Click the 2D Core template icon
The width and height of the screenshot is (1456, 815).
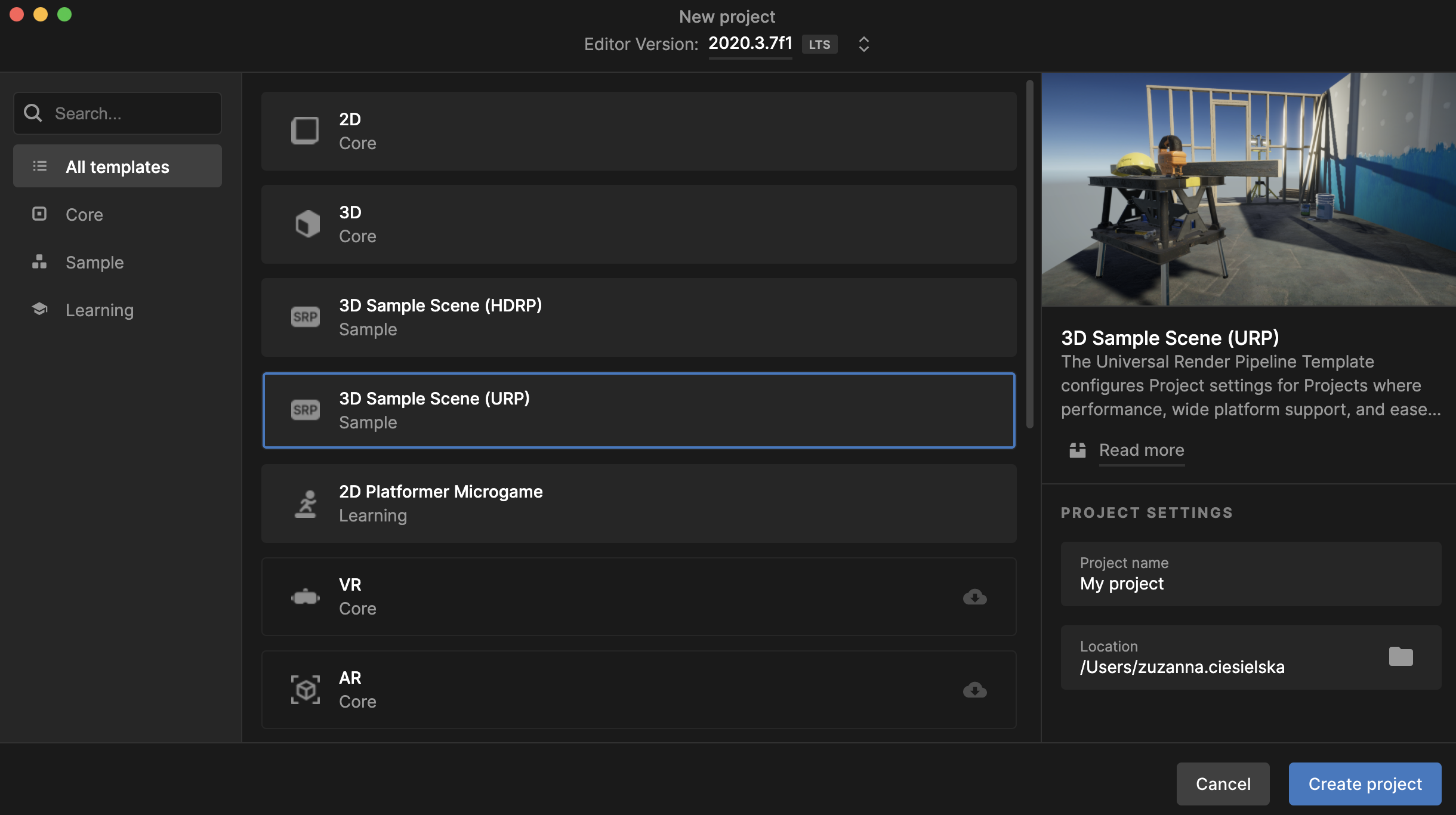click(305, 131)
